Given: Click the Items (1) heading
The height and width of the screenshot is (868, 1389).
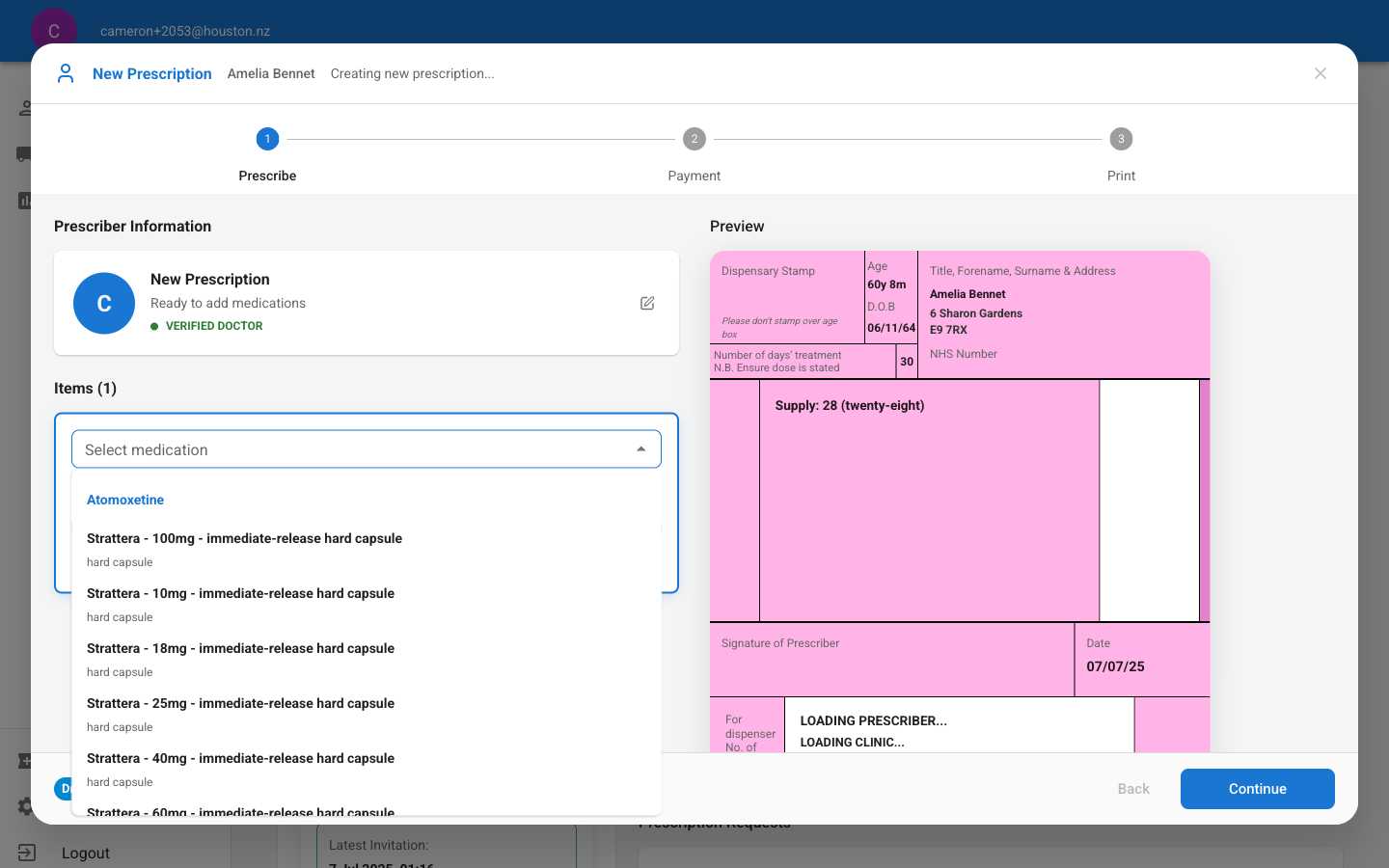Looking at the screenshot, I should pos(85,388).
